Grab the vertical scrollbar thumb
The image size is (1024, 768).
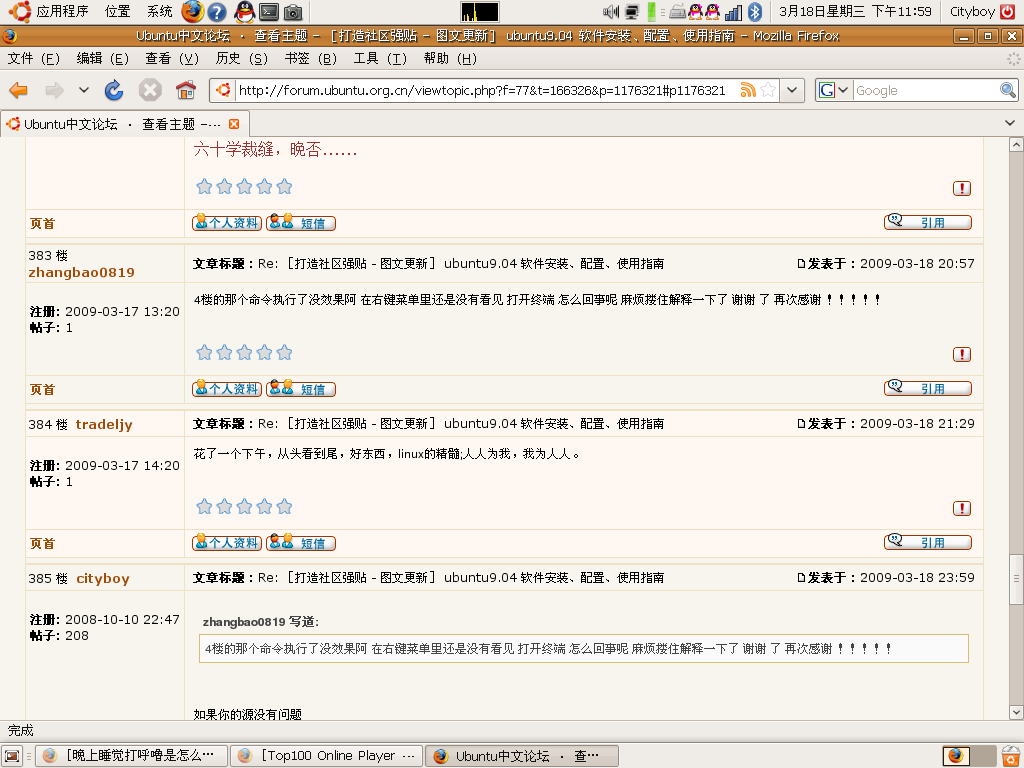[x=1016, y=579]
